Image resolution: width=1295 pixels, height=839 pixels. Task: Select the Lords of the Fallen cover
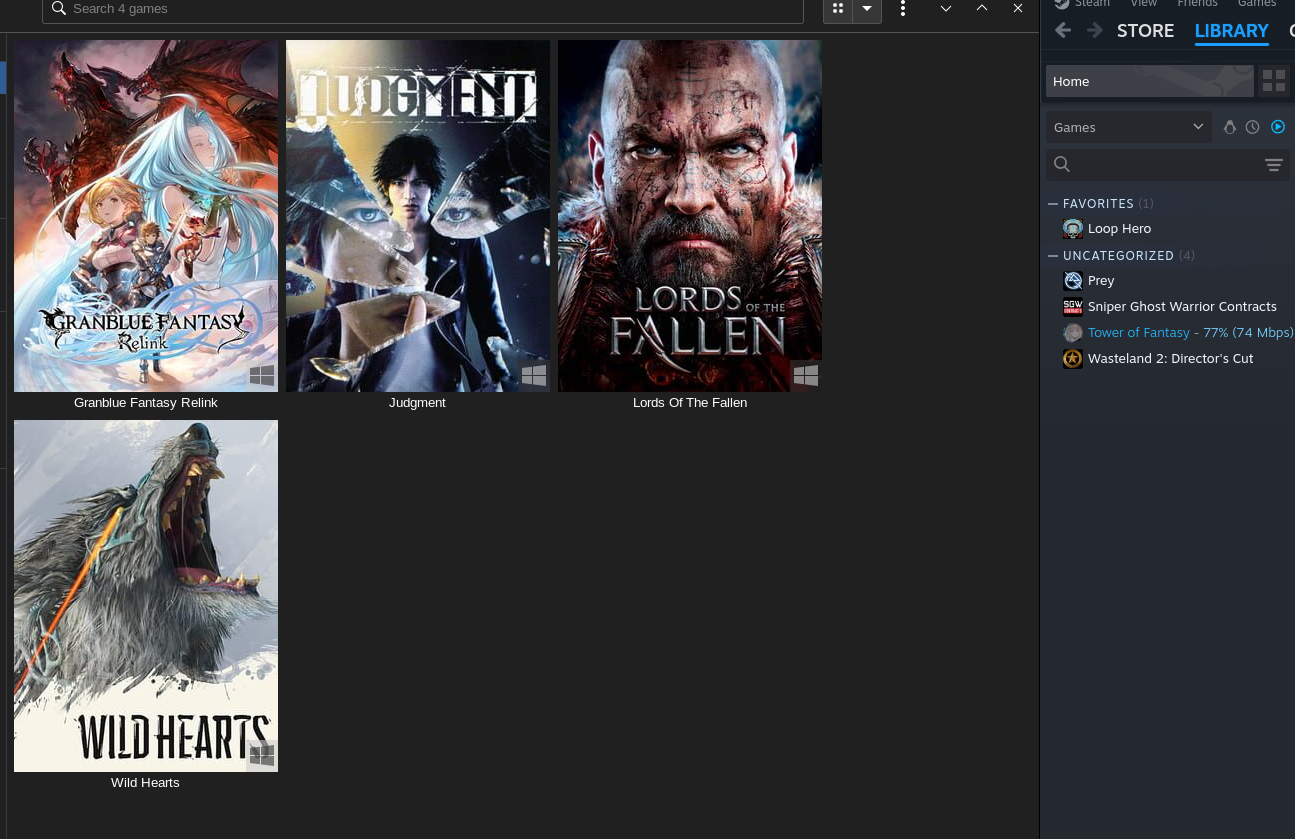pos(690,216)
